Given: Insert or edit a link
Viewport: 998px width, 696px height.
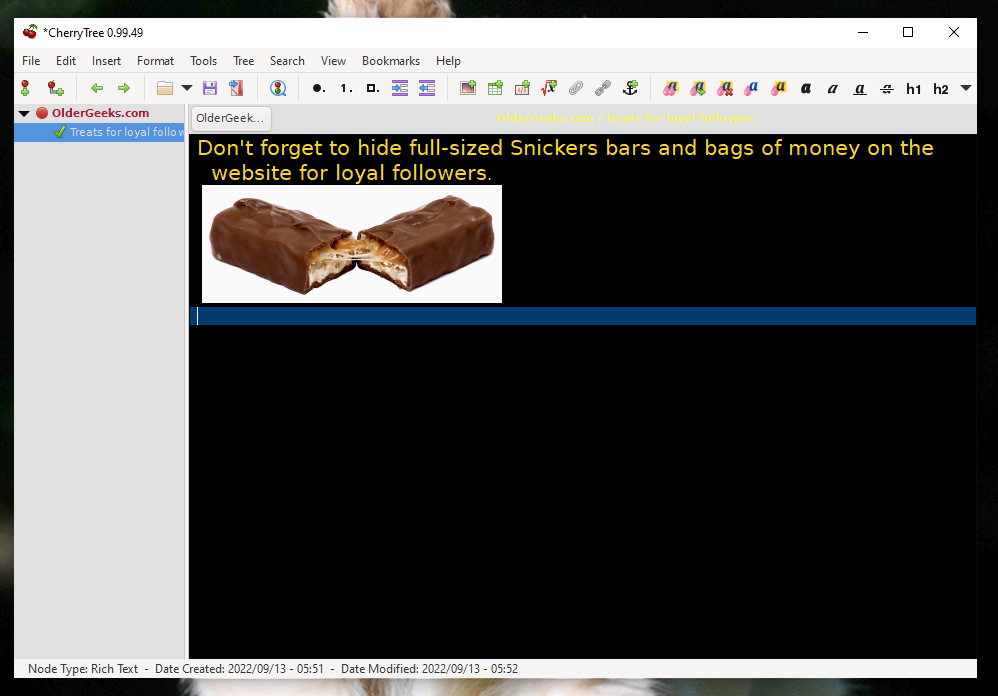Looking at the screenshot, I should click(603, 88).
